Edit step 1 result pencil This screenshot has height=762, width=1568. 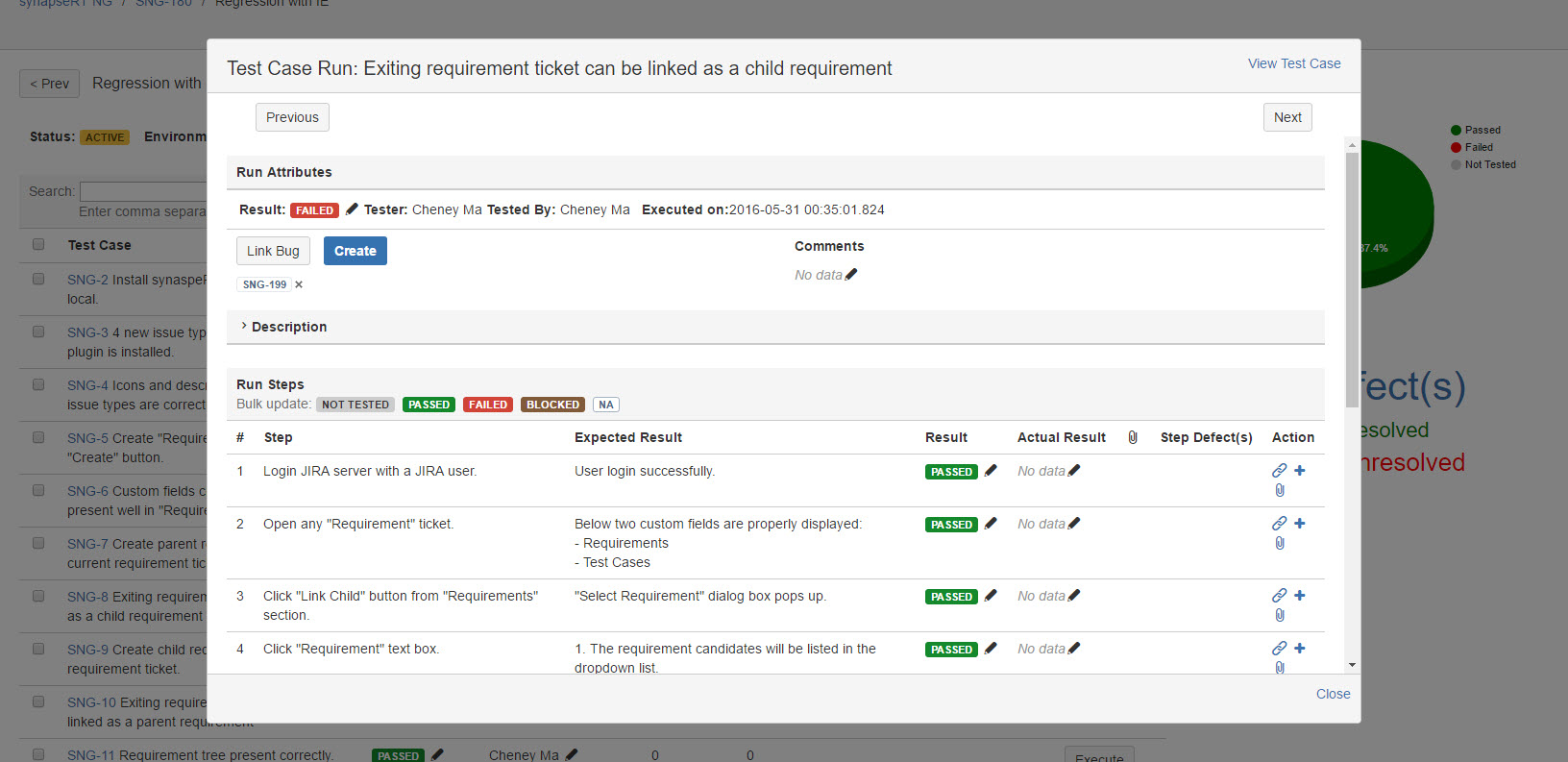(x=991, y=470)
